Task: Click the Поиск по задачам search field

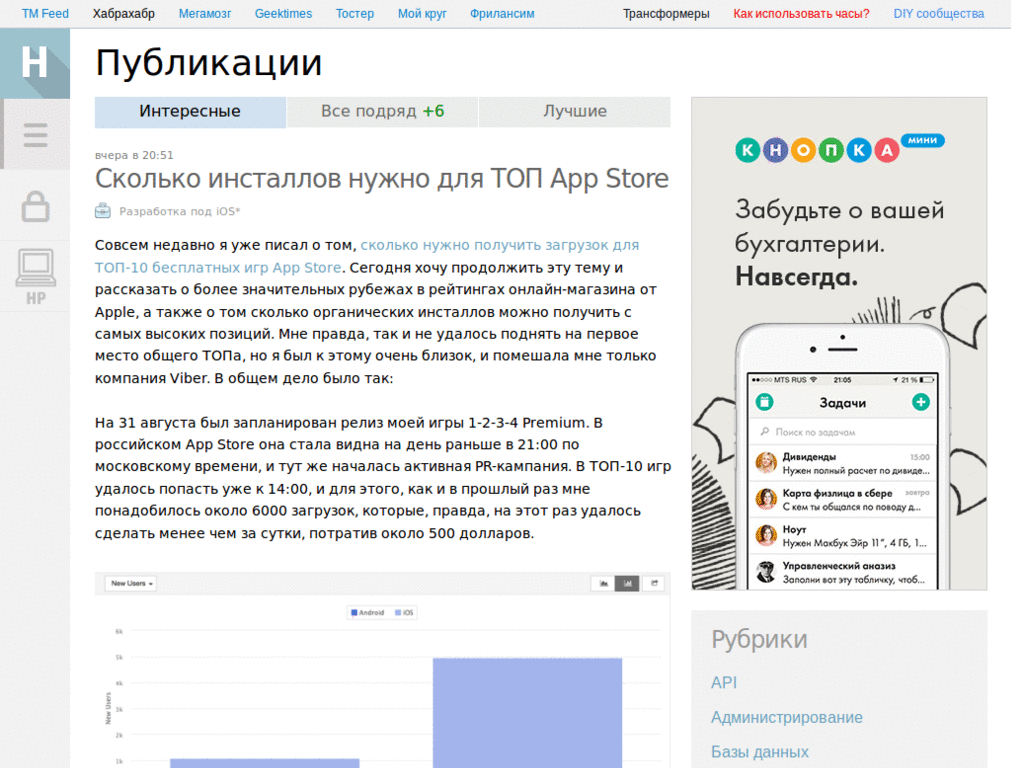Action: 840,431
